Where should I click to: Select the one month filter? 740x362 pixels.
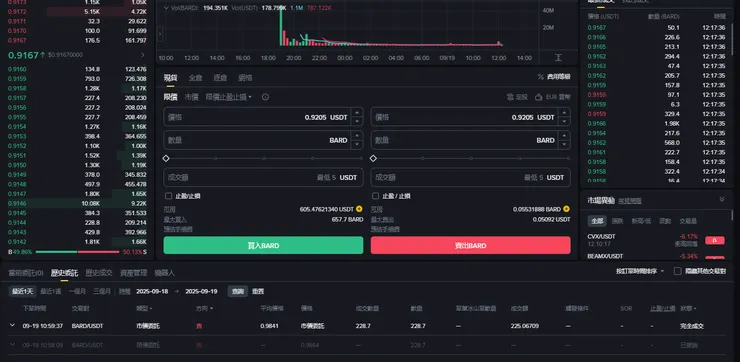pos(77,291)
